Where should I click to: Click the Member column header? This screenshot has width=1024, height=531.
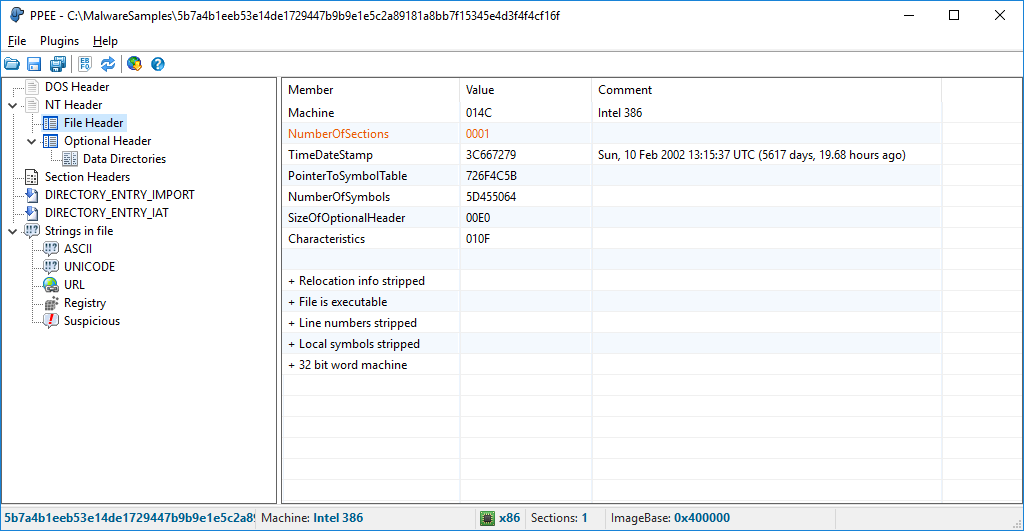(371, 90)
